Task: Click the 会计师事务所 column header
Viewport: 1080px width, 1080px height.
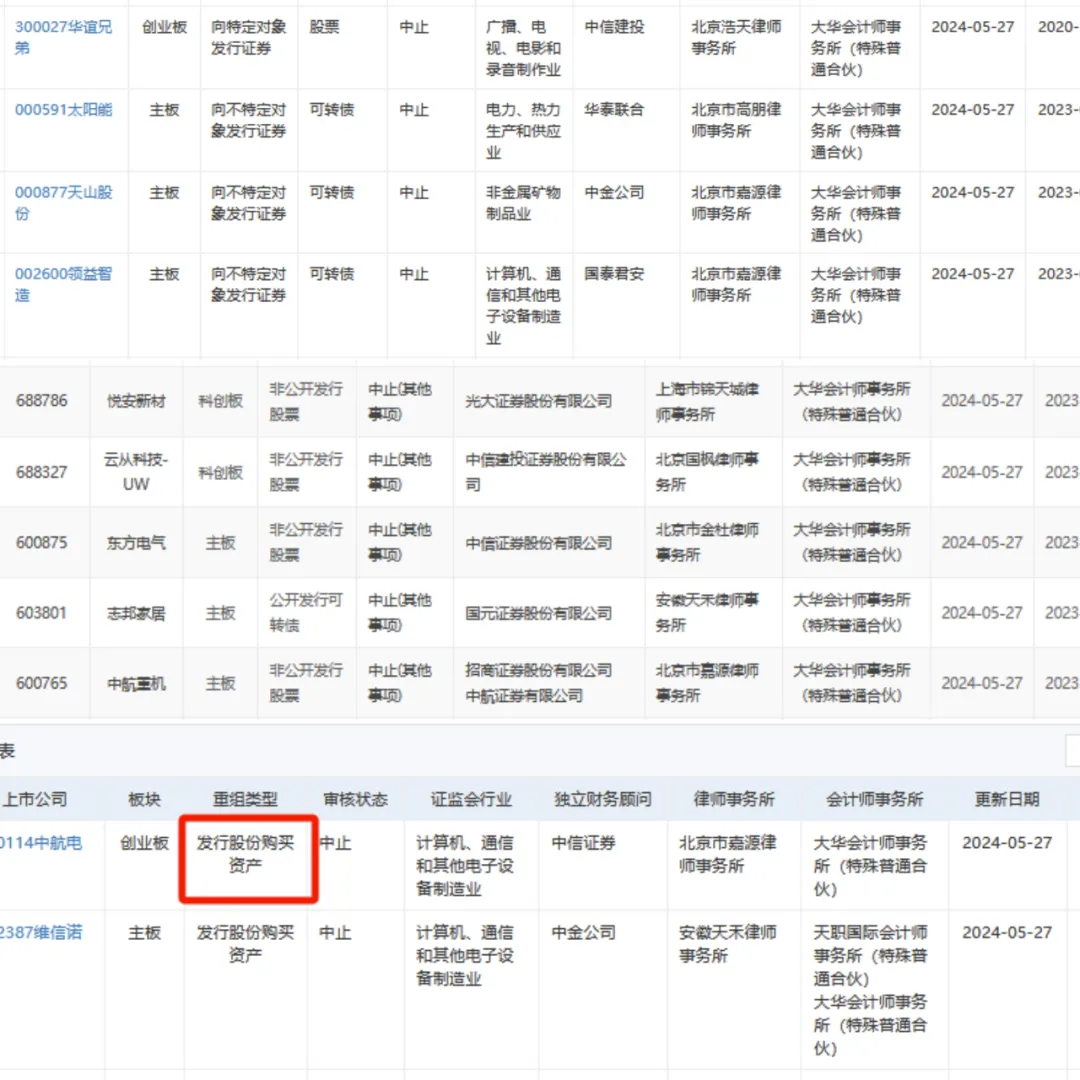Action: coord(875,799)
